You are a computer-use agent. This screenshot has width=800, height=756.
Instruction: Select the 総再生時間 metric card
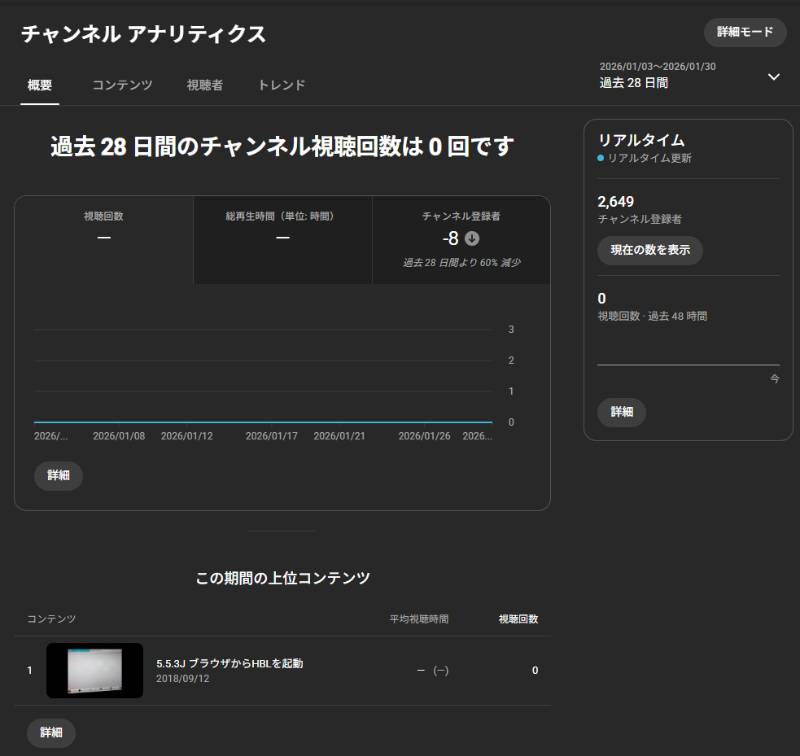283,240
